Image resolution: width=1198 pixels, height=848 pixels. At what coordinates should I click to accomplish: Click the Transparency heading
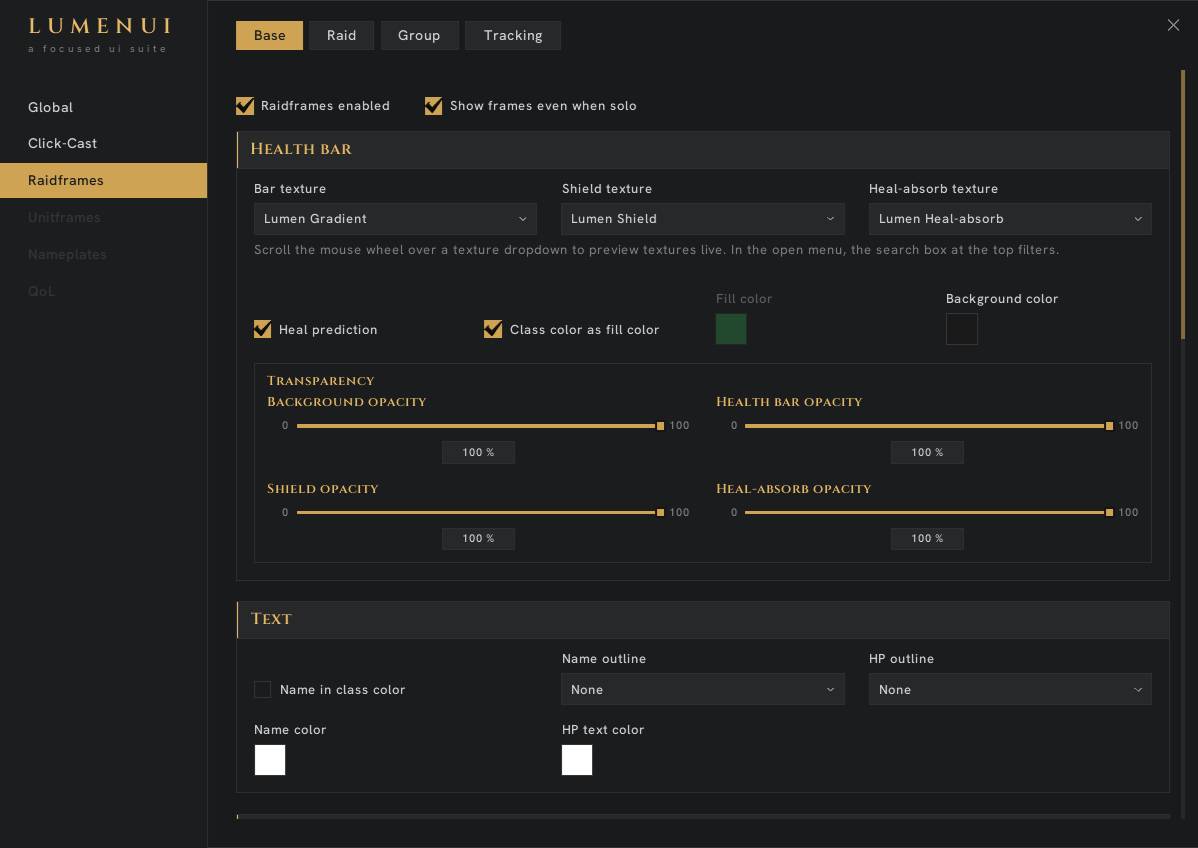click(x=320, y=380)
